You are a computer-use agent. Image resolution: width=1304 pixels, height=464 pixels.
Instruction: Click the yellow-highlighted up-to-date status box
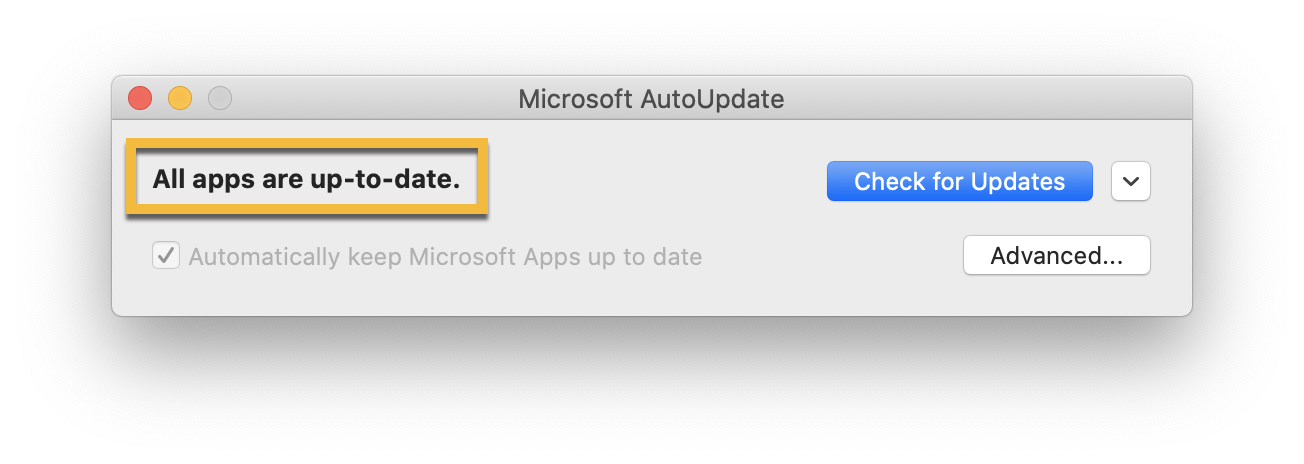click(x=306, y=178)
